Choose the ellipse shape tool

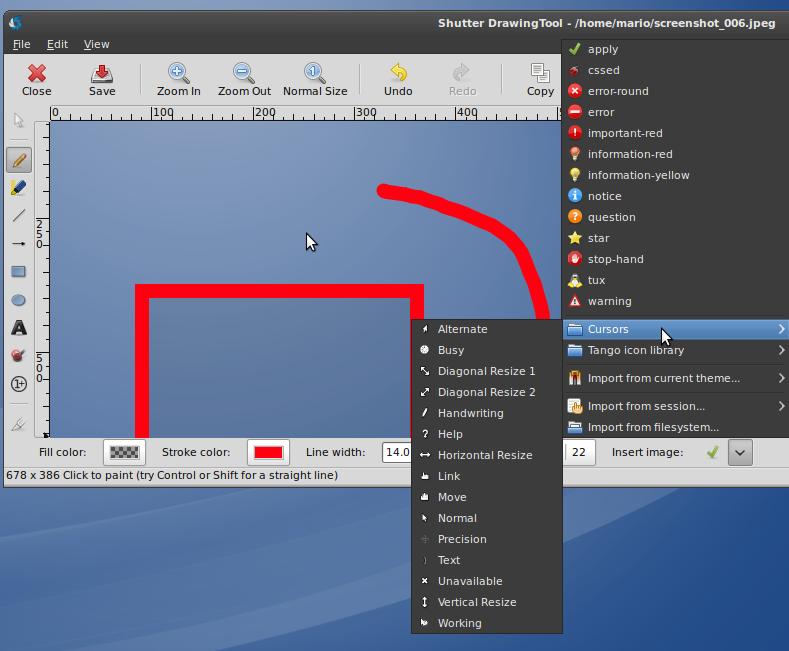(18, 300)
